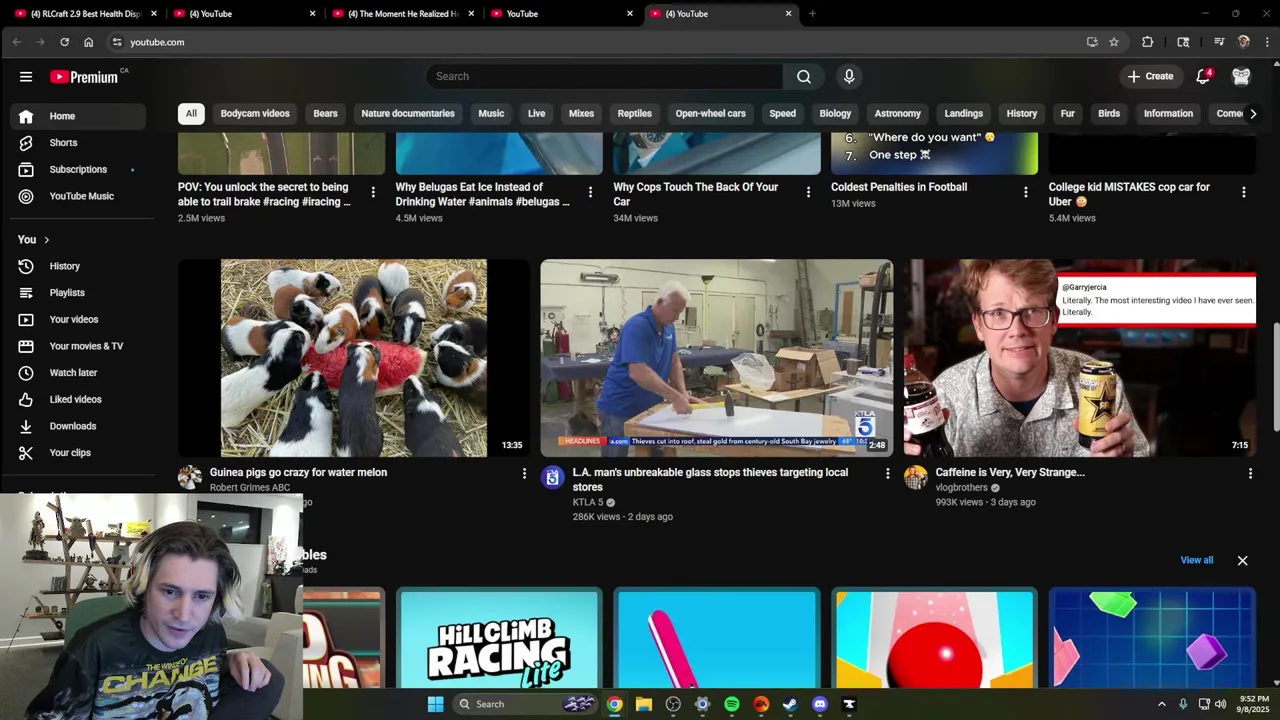Open options for Why Belugas Eat Ice video

[x=590, y=192]
